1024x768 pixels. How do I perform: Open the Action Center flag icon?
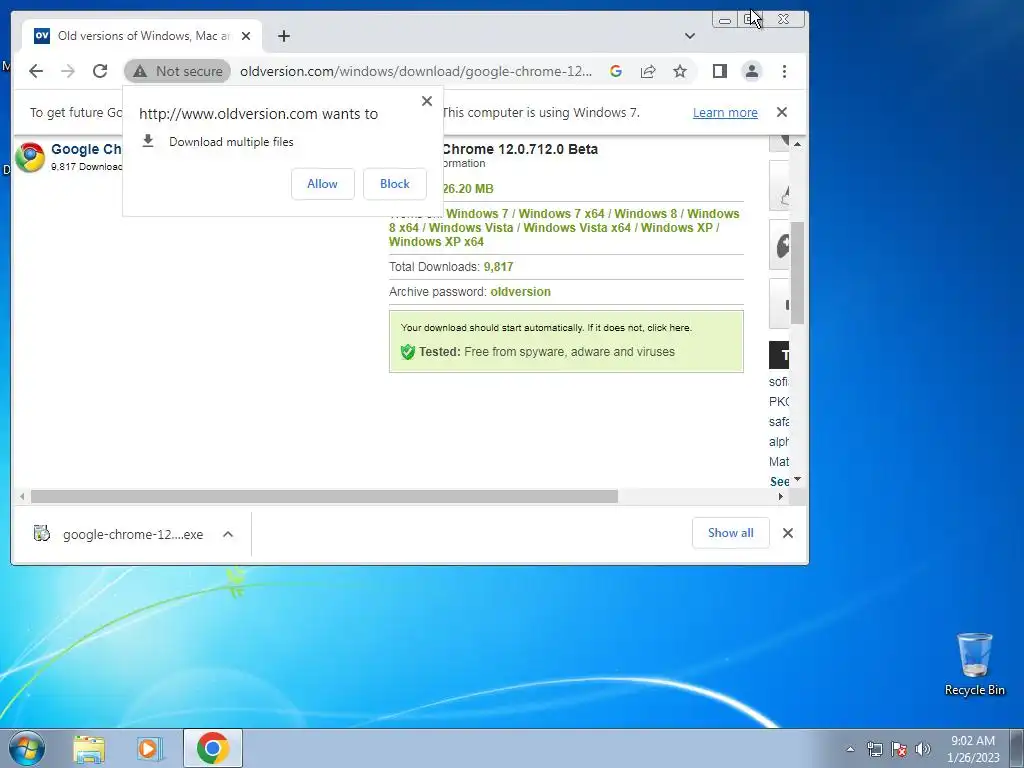click(x=899, y=749)
